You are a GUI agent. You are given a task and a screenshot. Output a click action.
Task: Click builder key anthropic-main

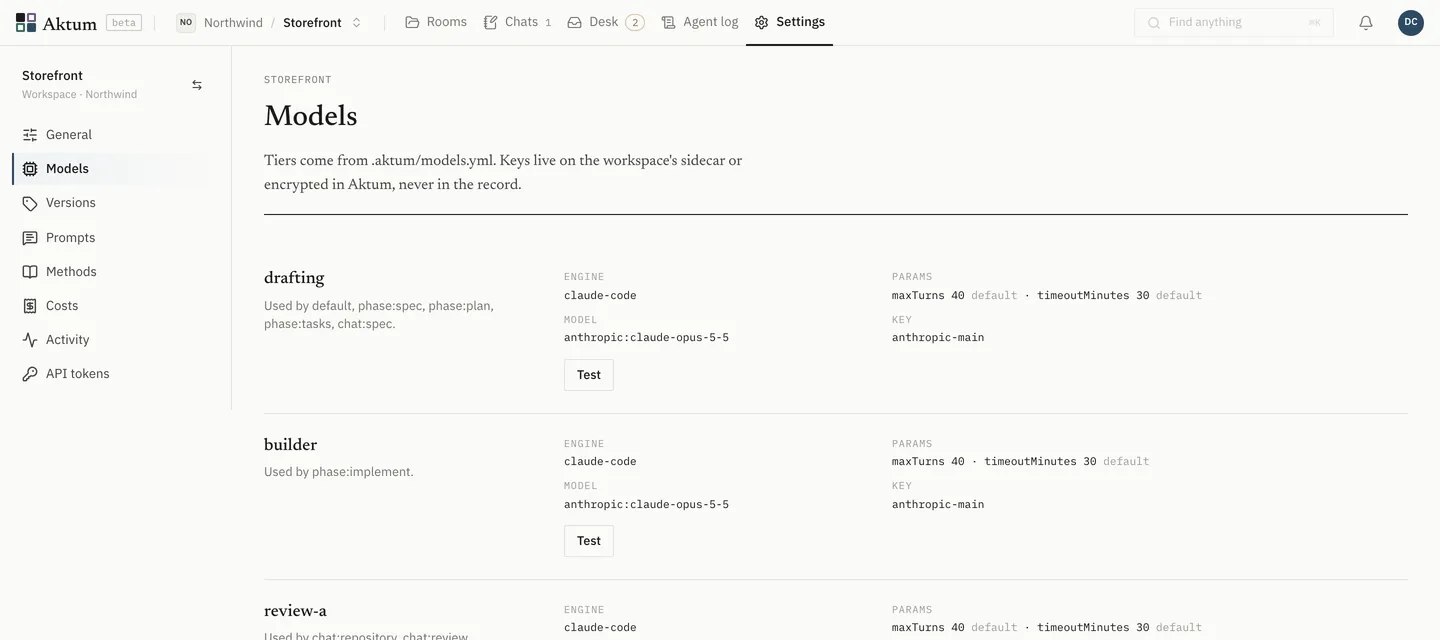(938, 505)
